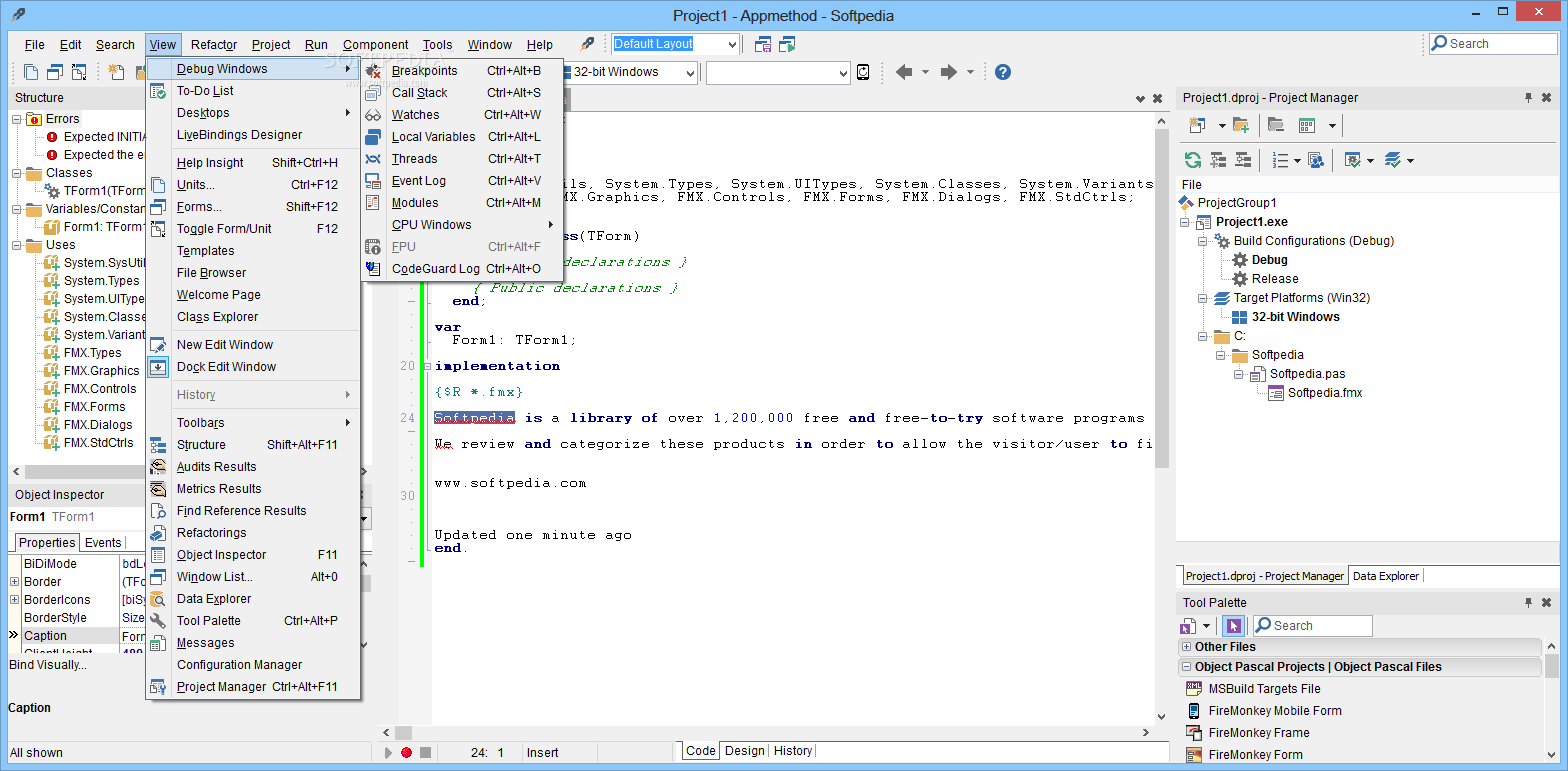Screen dimensions: 1568x771
Task: Click the Refresh icon in Project Manager
Action: pyautogui.click(x=1192, y=160)
